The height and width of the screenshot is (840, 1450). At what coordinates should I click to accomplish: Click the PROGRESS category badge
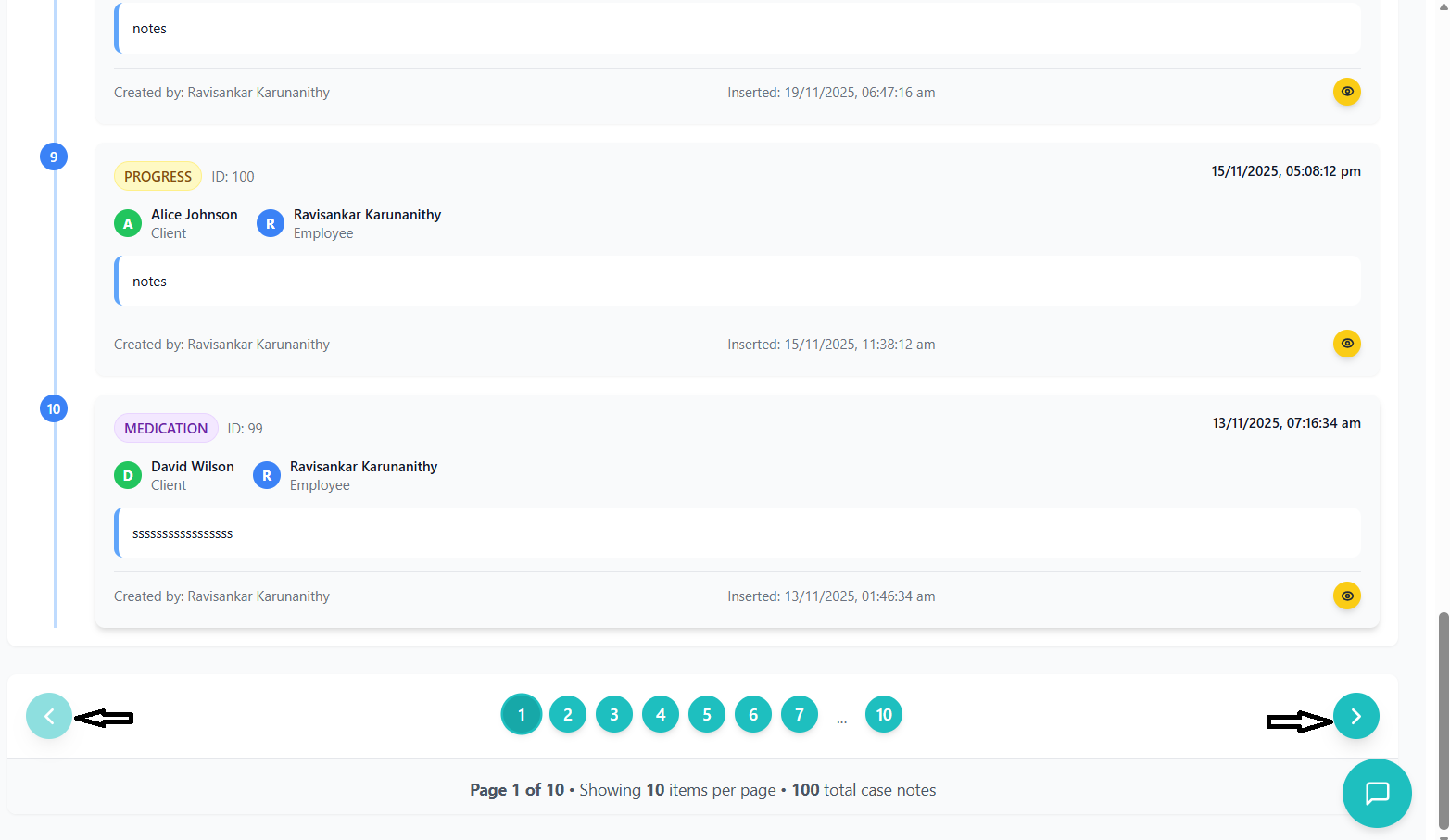pyautogui.click(x=158, y=176)
